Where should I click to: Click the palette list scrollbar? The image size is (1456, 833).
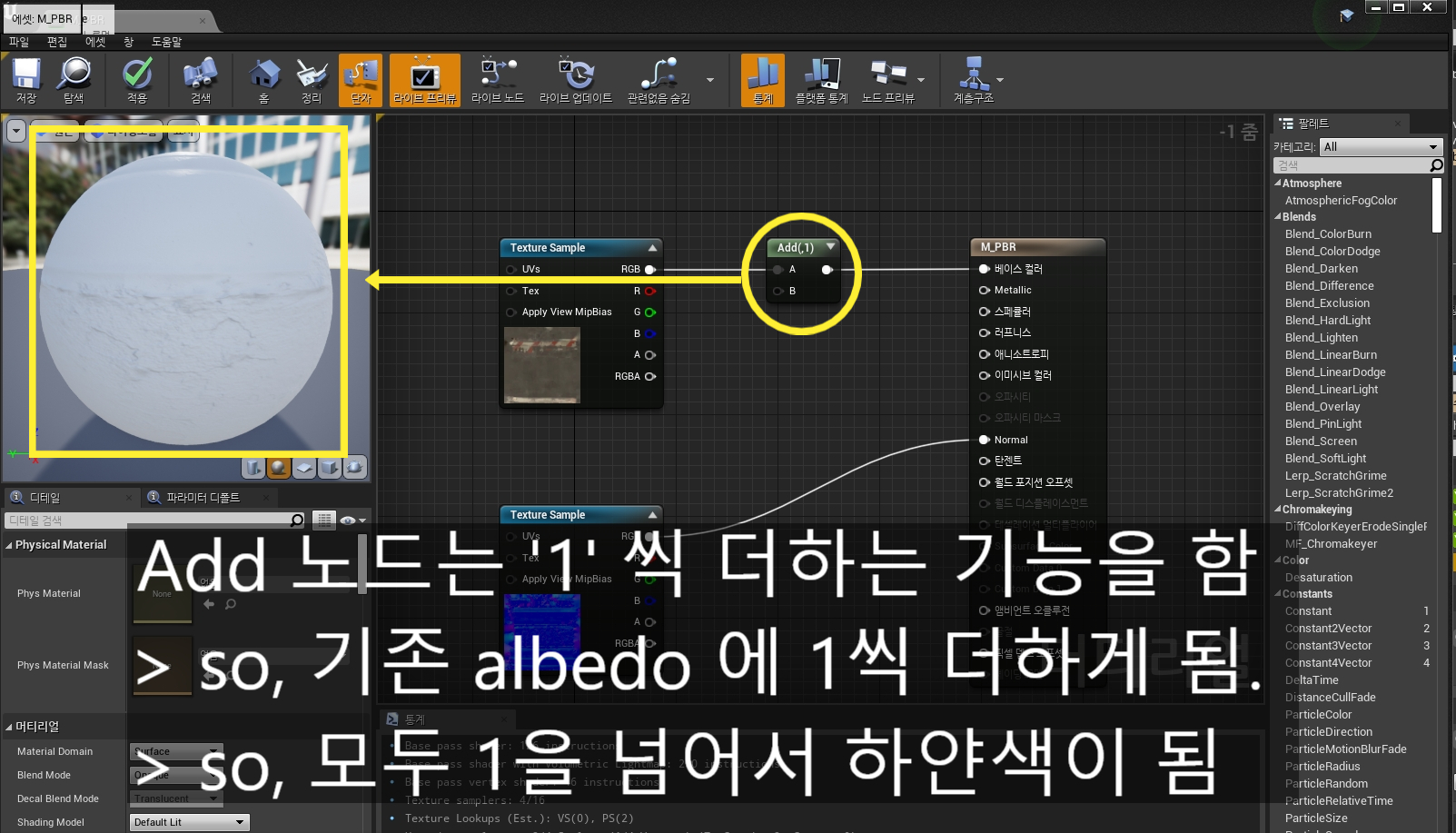tap(1437, 205)
